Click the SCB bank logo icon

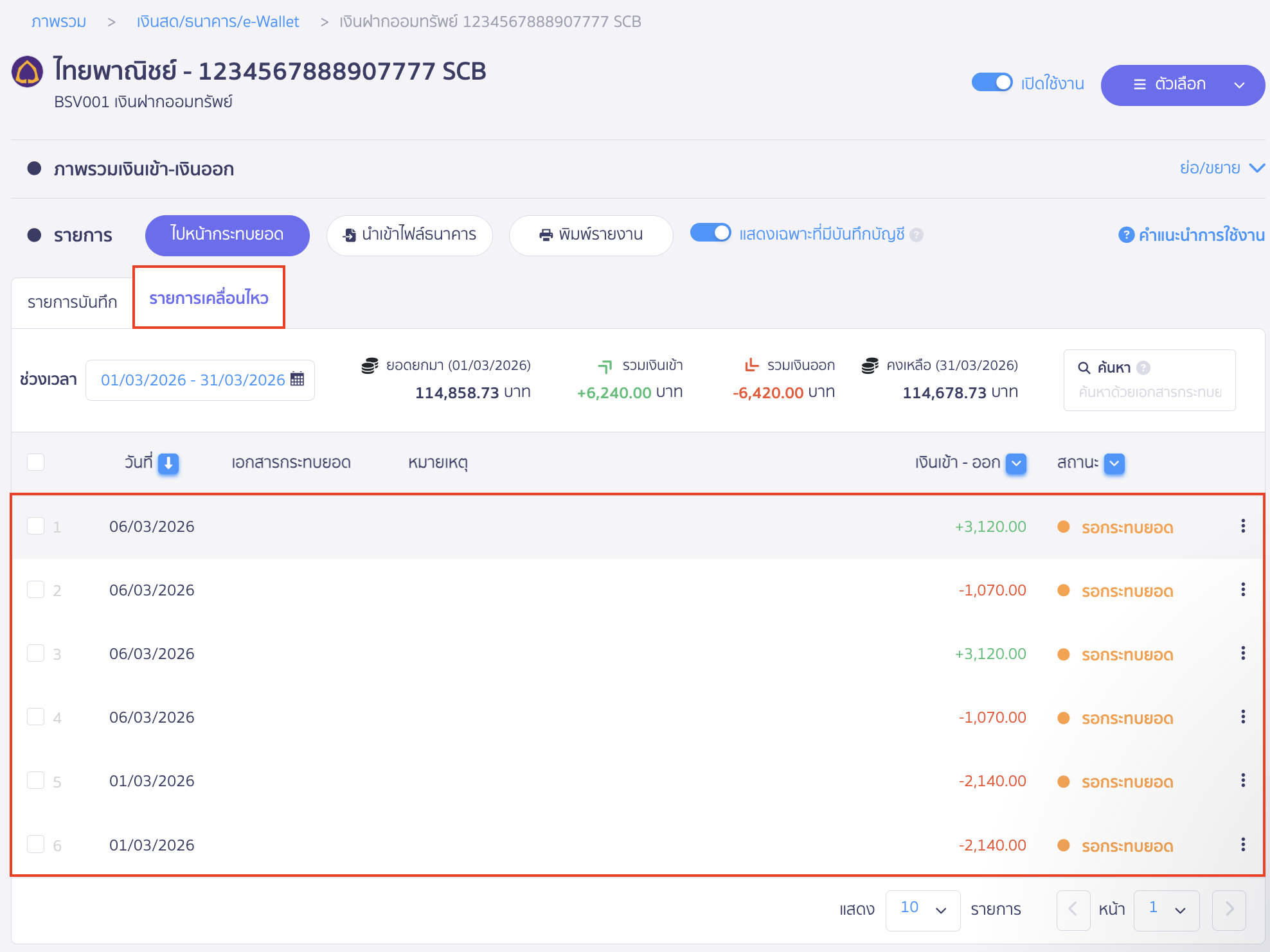pos(27,71)
